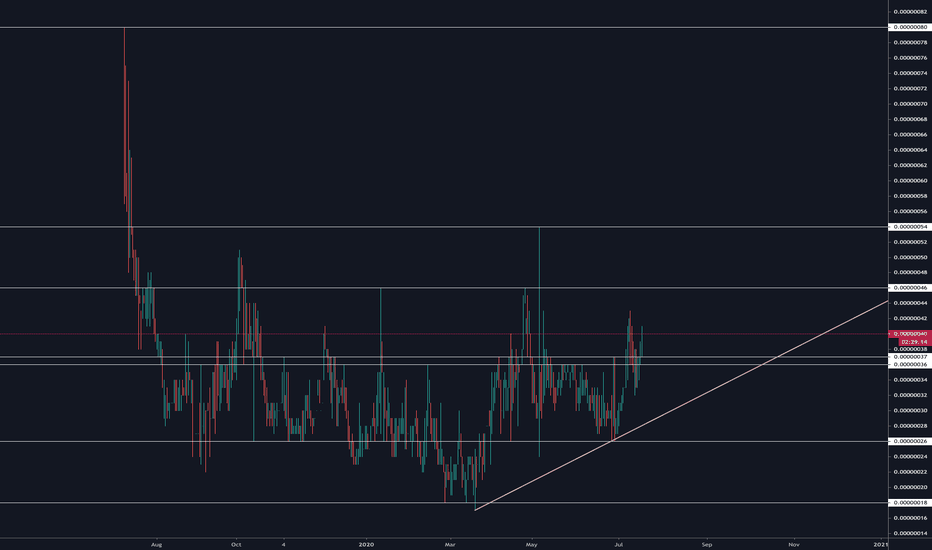Click the 0.00000020 price axis value

tap(911, 488)
